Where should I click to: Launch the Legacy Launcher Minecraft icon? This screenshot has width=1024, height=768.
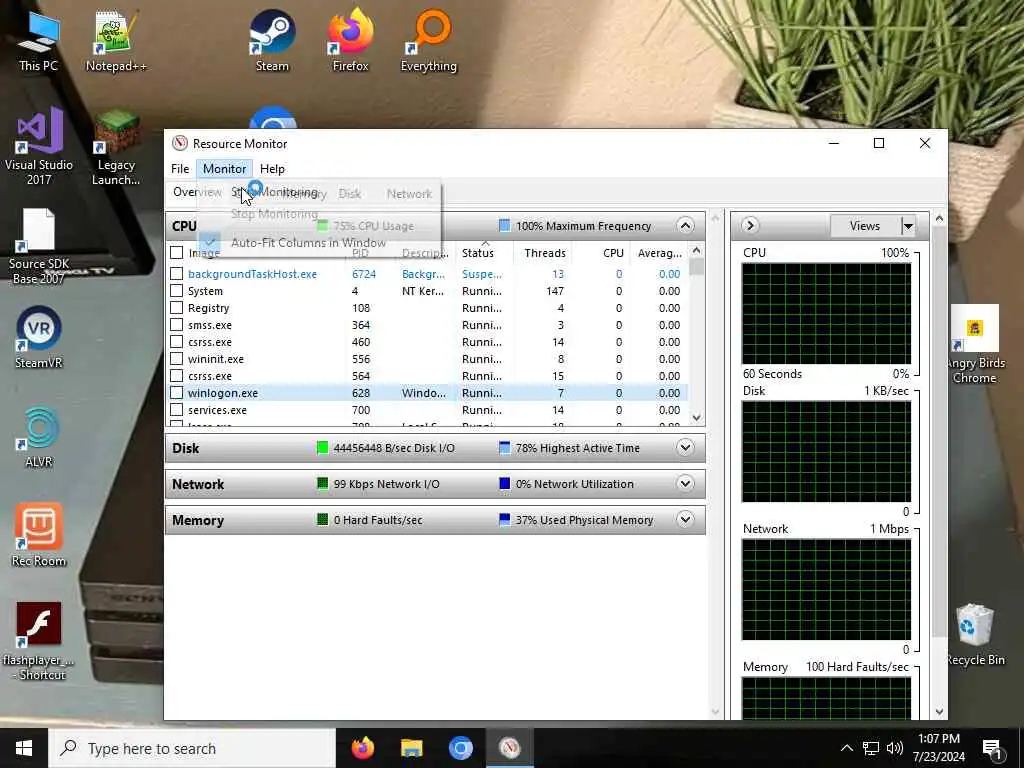click(116, 147)
